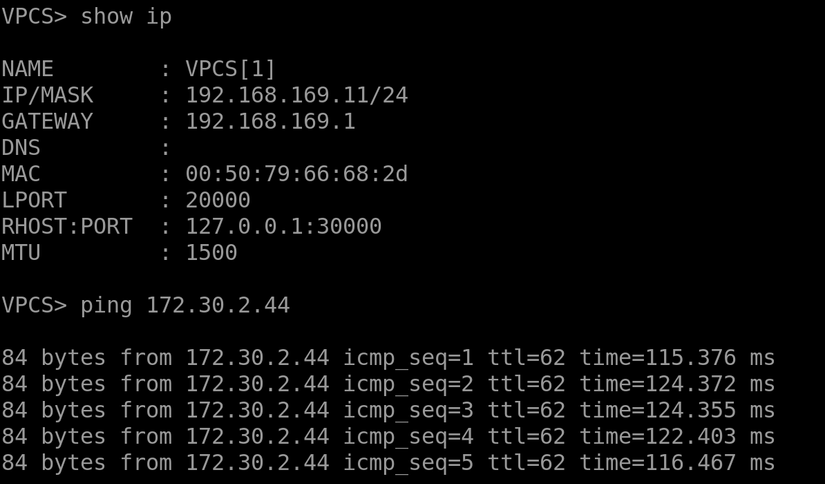Click the time=116.467 ms value
The image size is (825, 484).
click(677, 462)
